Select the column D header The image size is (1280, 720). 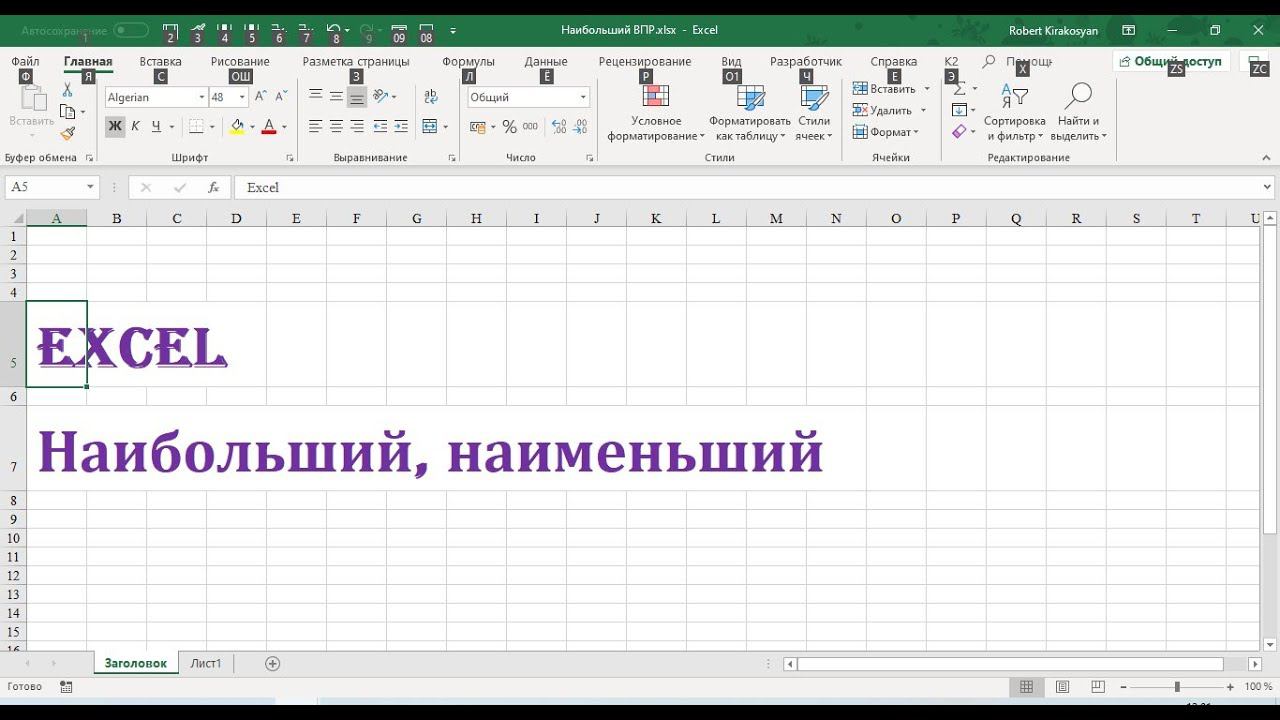[x=236, y=219]
